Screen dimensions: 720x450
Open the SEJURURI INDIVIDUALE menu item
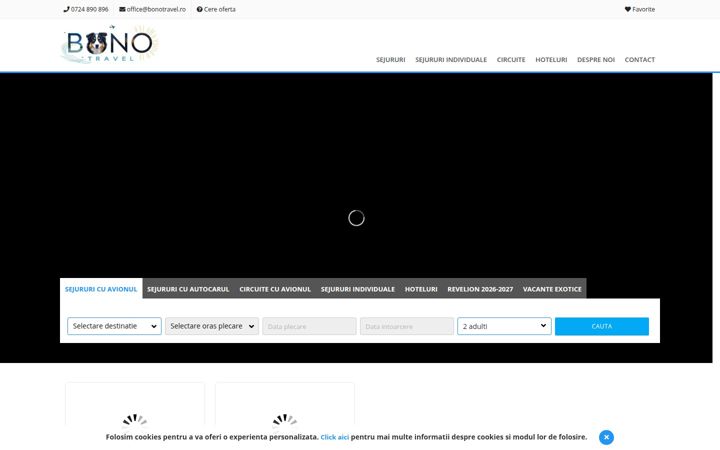coord(451,60)
